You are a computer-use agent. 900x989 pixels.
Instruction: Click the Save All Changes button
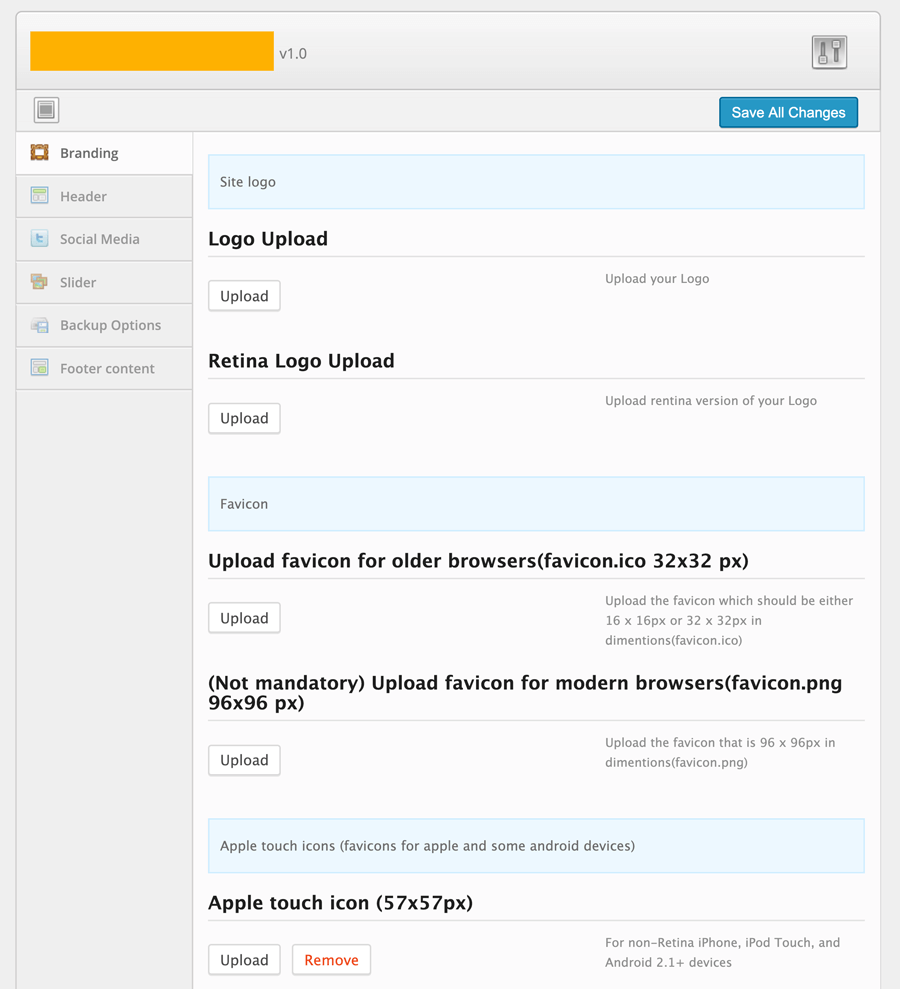point(788,112)
